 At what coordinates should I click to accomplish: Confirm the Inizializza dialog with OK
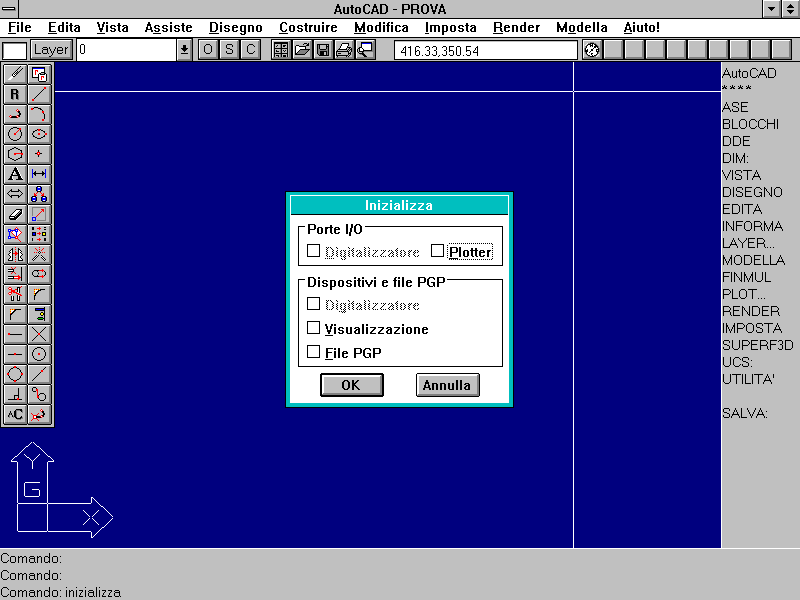[x=352, y=385]
